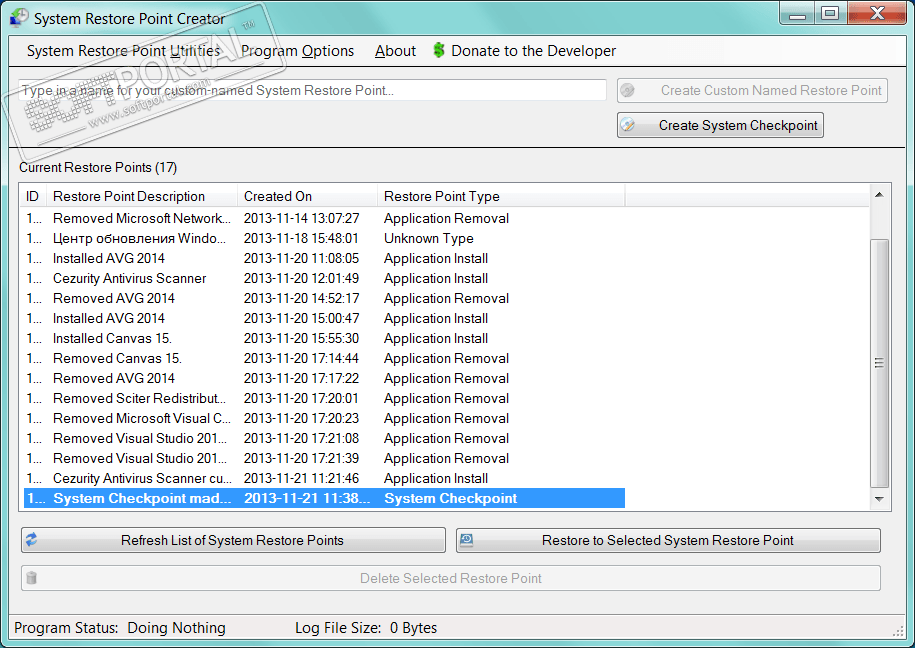This screenshot has width=915, height=648.
Task: Maximize the System Restore Point Creator window
Action: (x=830, y=13)
